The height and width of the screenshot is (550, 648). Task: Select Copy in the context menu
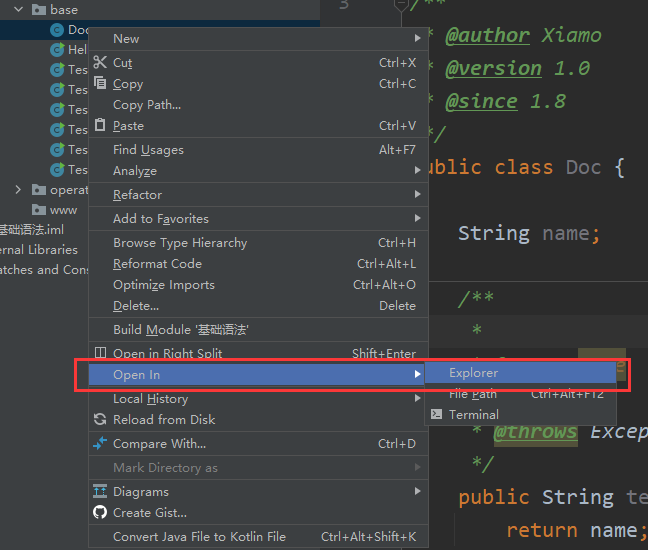click(x=259, y=84)
